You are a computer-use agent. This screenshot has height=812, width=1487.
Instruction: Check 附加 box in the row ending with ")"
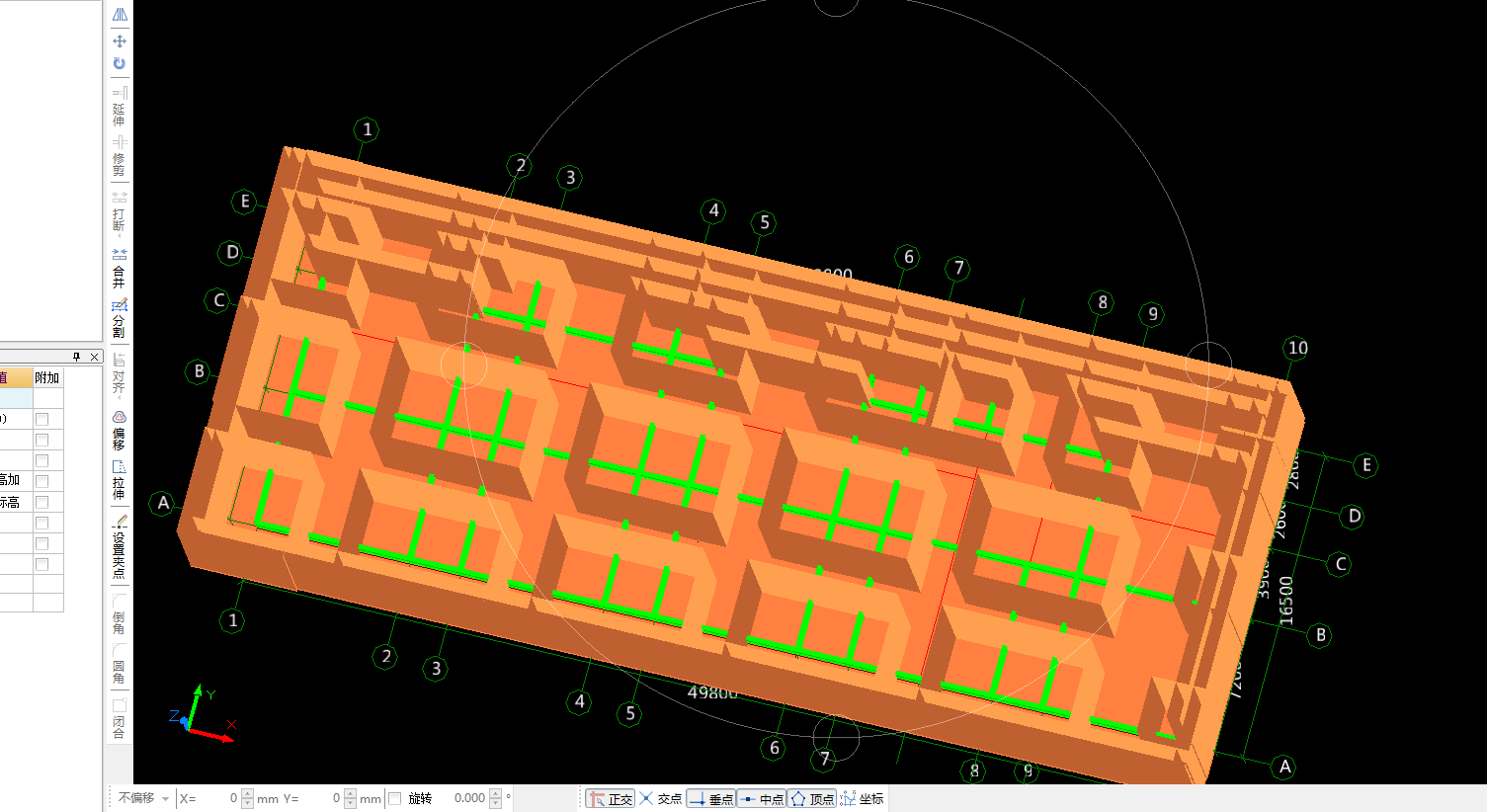tap(42, 419)
